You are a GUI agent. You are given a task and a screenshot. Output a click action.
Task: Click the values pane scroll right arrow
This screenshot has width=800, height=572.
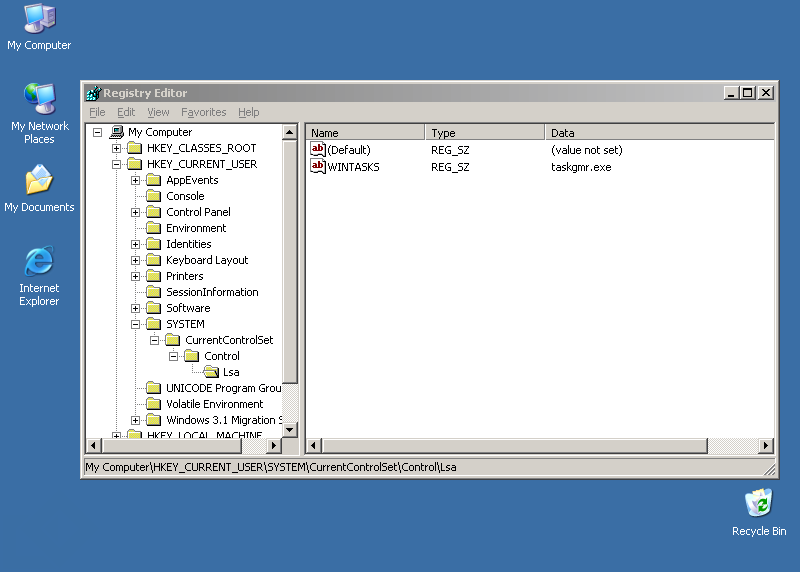[x=766, y=445]
